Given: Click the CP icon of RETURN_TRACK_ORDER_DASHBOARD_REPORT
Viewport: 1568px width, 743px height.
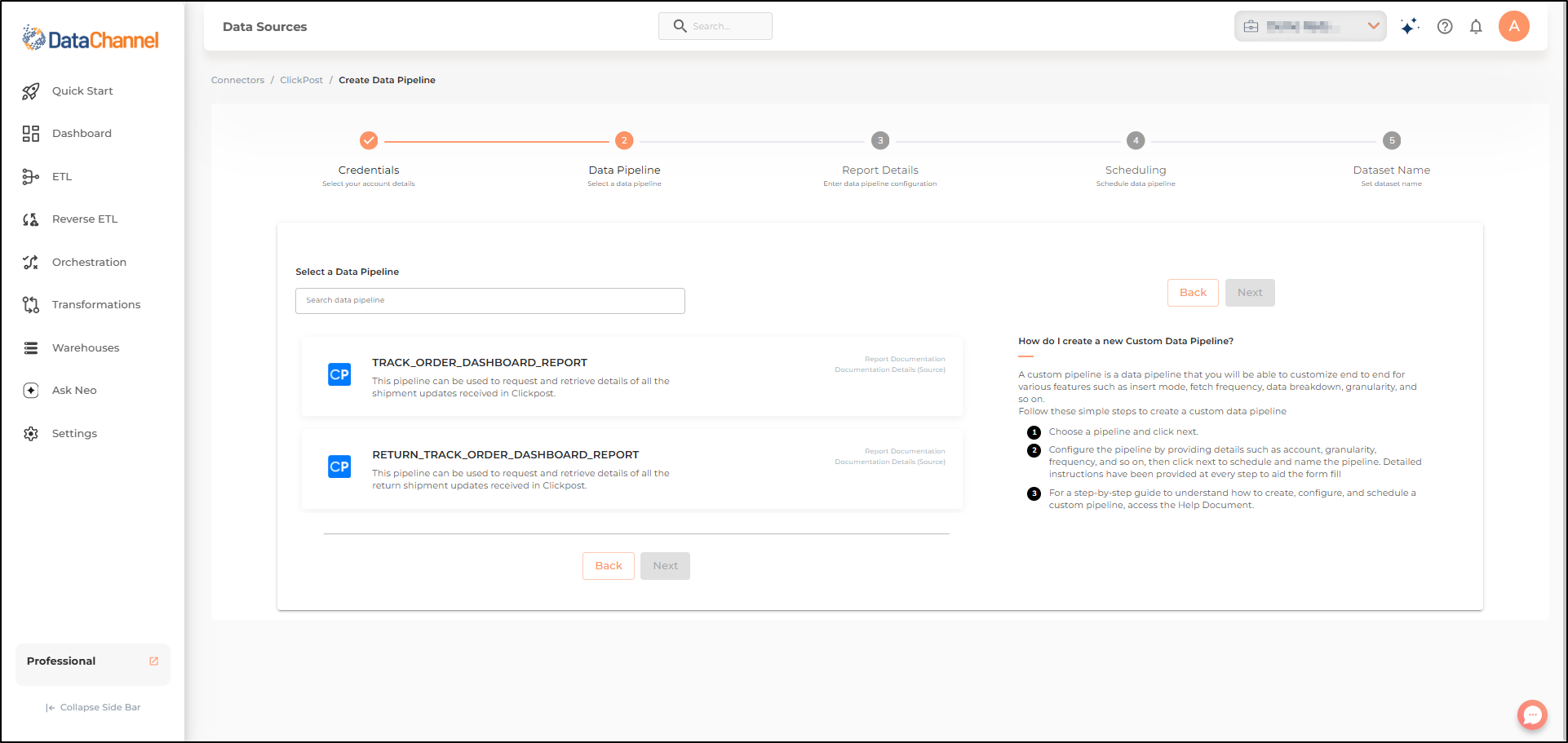Looking at the screenshot, I should coord(339,467).
